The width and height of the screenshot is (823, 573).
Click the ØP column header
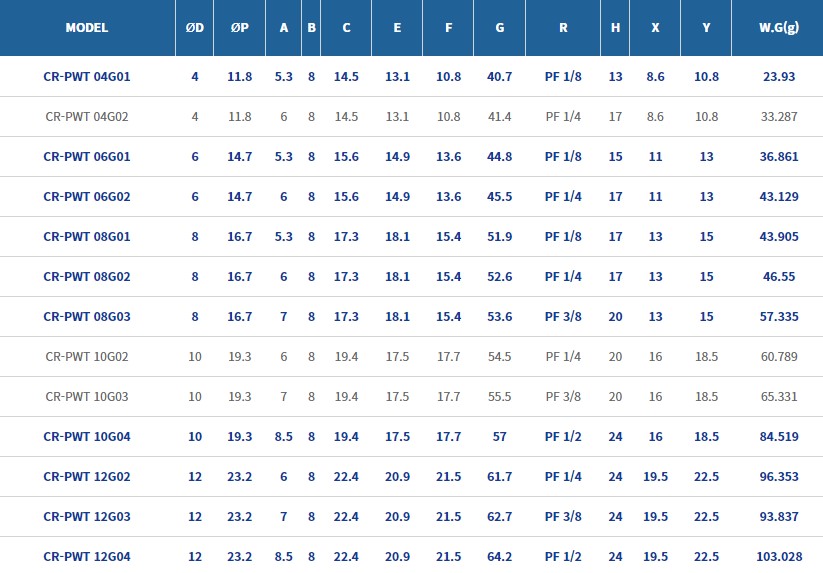coord(240,28)
